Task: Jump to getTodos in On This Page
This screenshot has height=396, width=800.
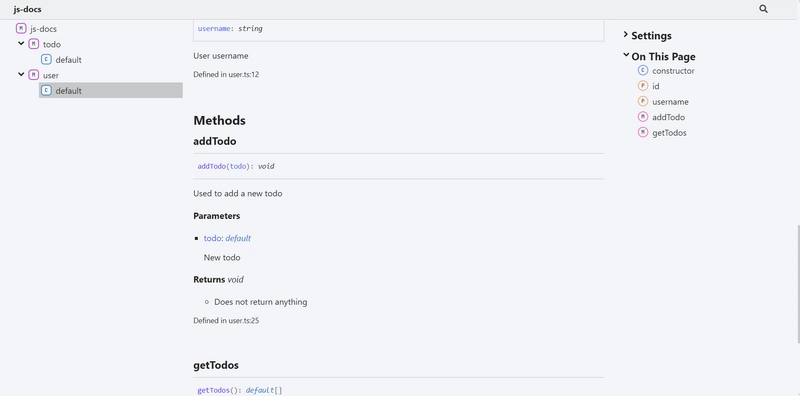Action: pos(669,133)
